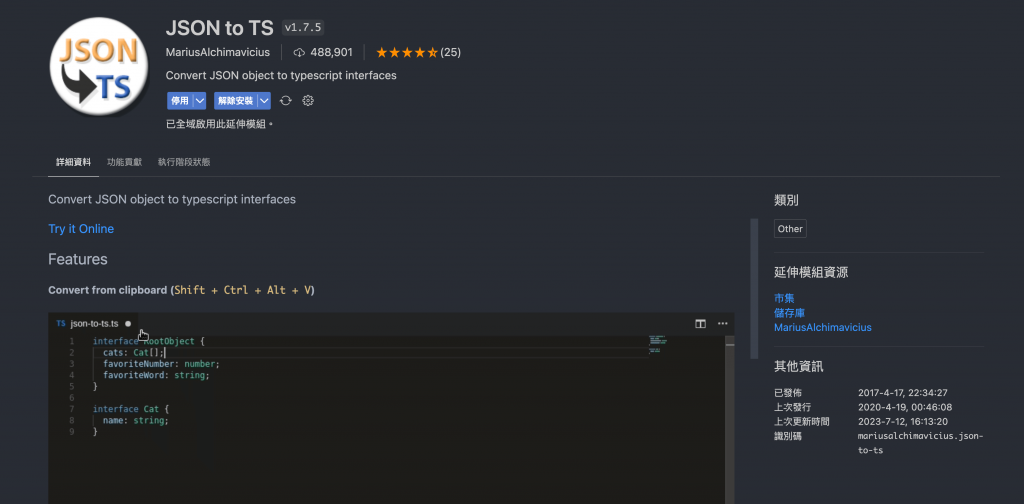
Task: Click the code preview minimap
Action: point(658,343)
